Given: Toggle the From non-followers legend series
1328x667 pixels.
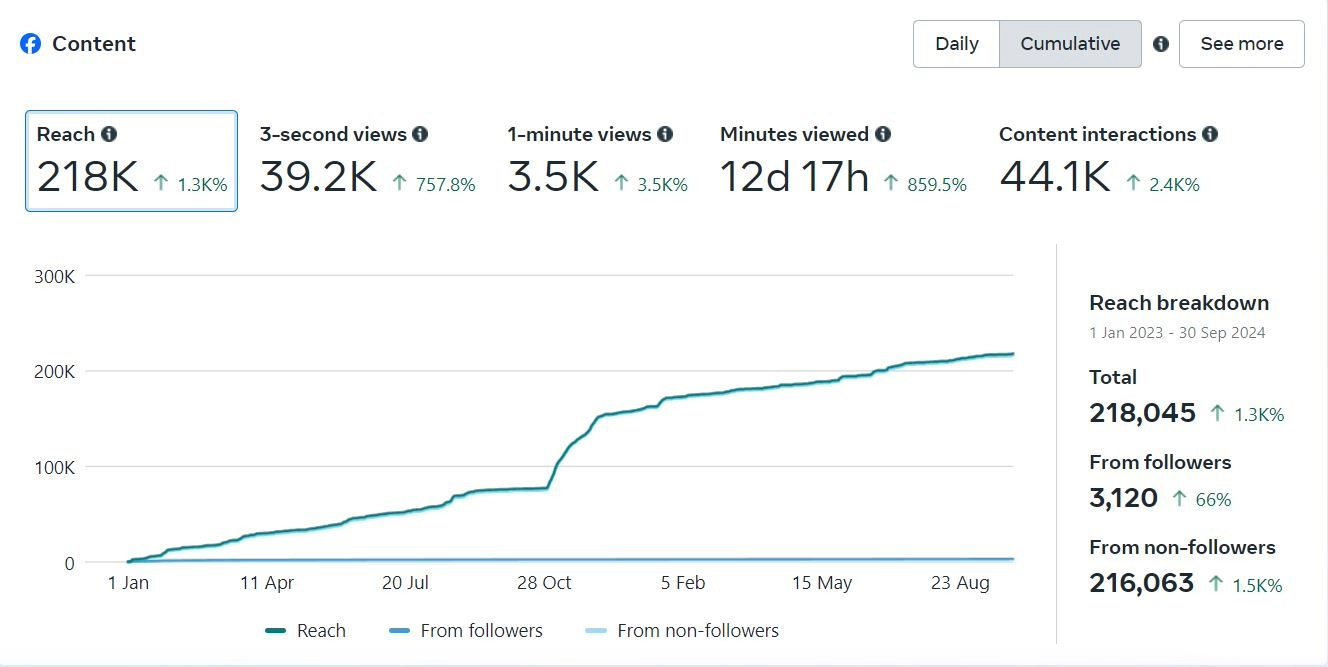Looking at the screenshot, I should [682, 631].
